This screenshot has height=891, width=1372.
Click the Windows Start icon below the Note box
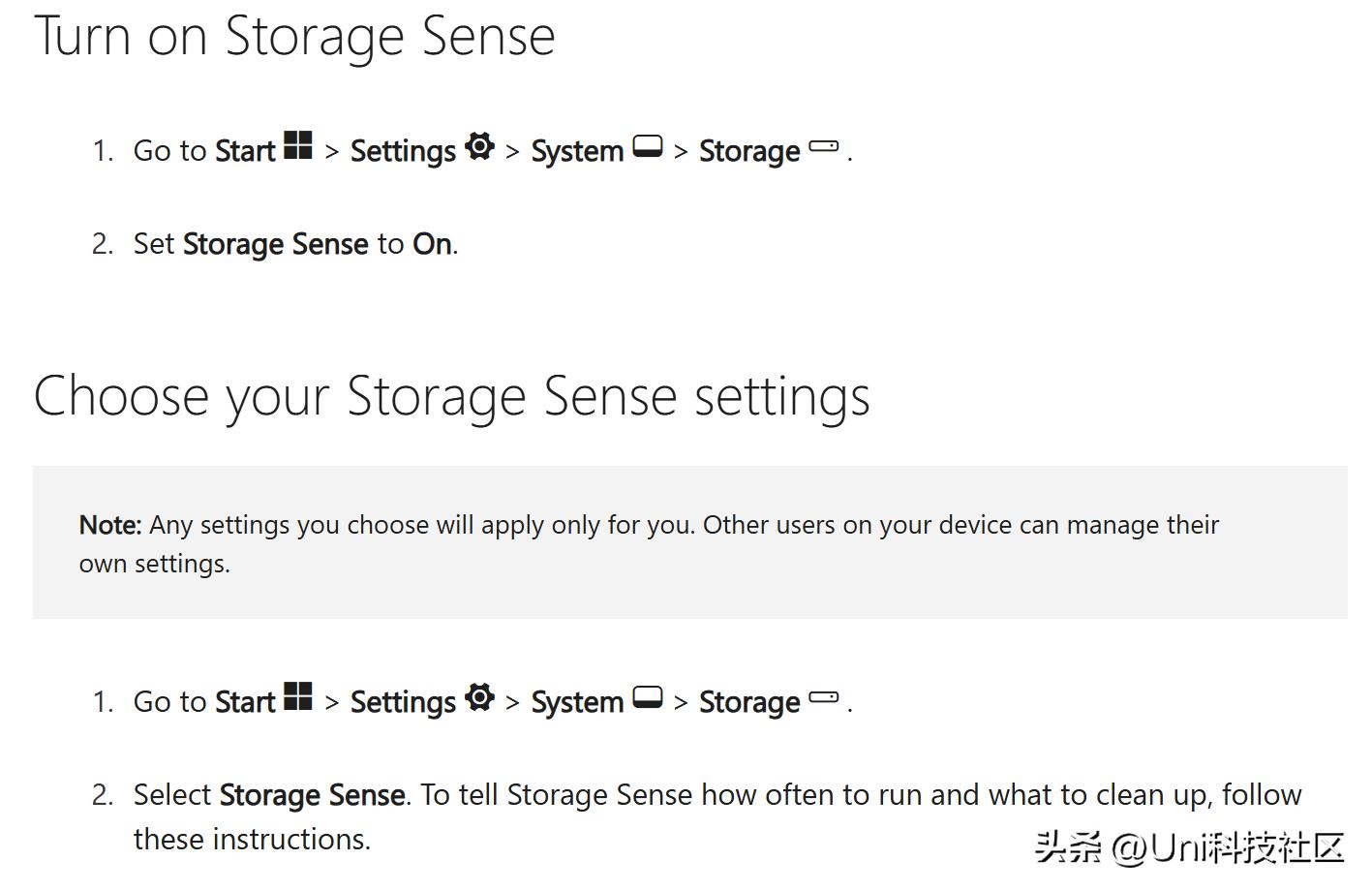(298, 696)
